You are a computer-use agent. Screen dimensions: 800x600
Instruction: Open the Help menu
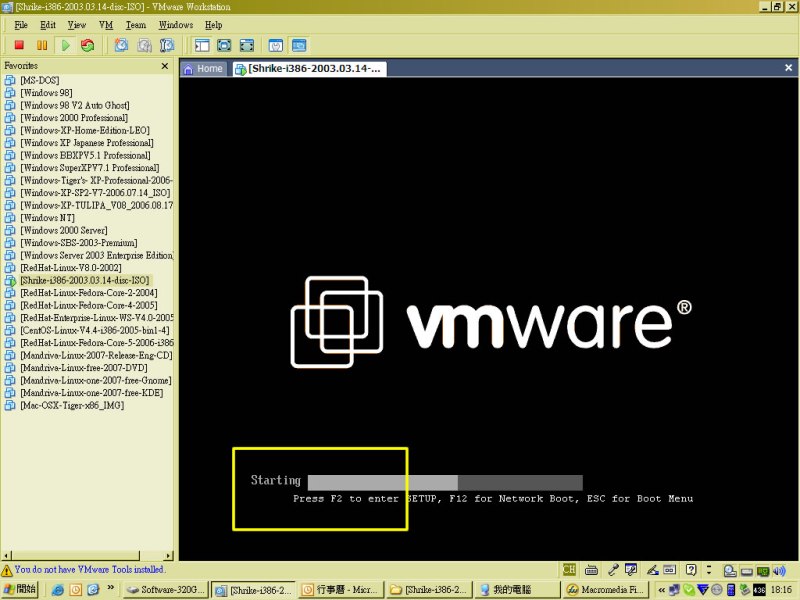click(214, 25)
